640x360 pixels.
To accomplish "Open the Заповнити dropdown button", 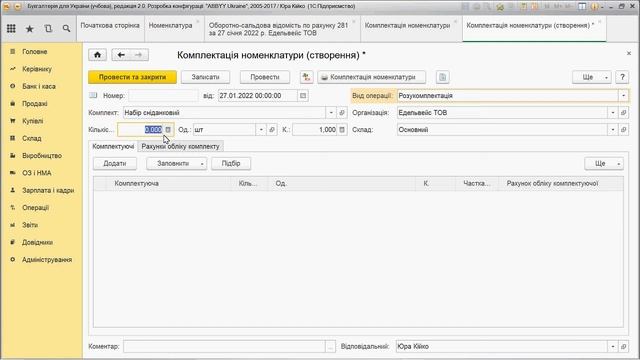I will (177, 163).
